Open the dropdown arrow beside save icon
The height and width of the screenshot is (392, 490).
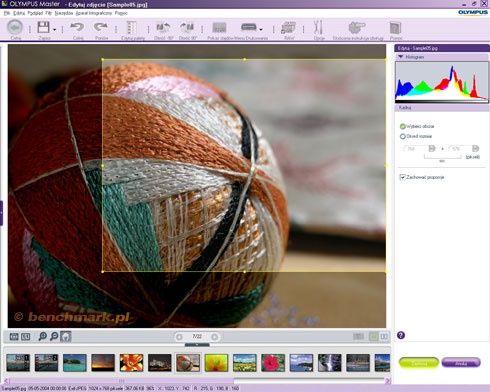[55, 30]
